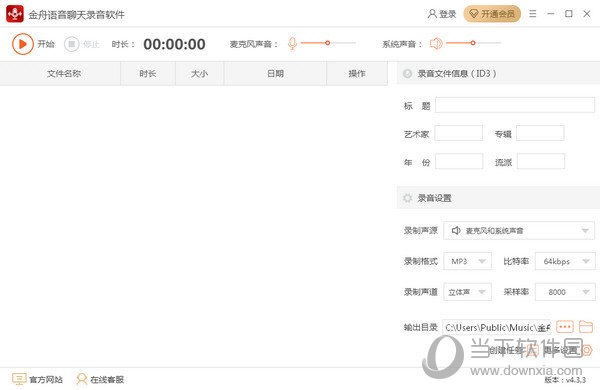This screenshot has height=390, width=600.
Task: Open the 录制声道 stereo channel dropdown
Action: [468, 292]
